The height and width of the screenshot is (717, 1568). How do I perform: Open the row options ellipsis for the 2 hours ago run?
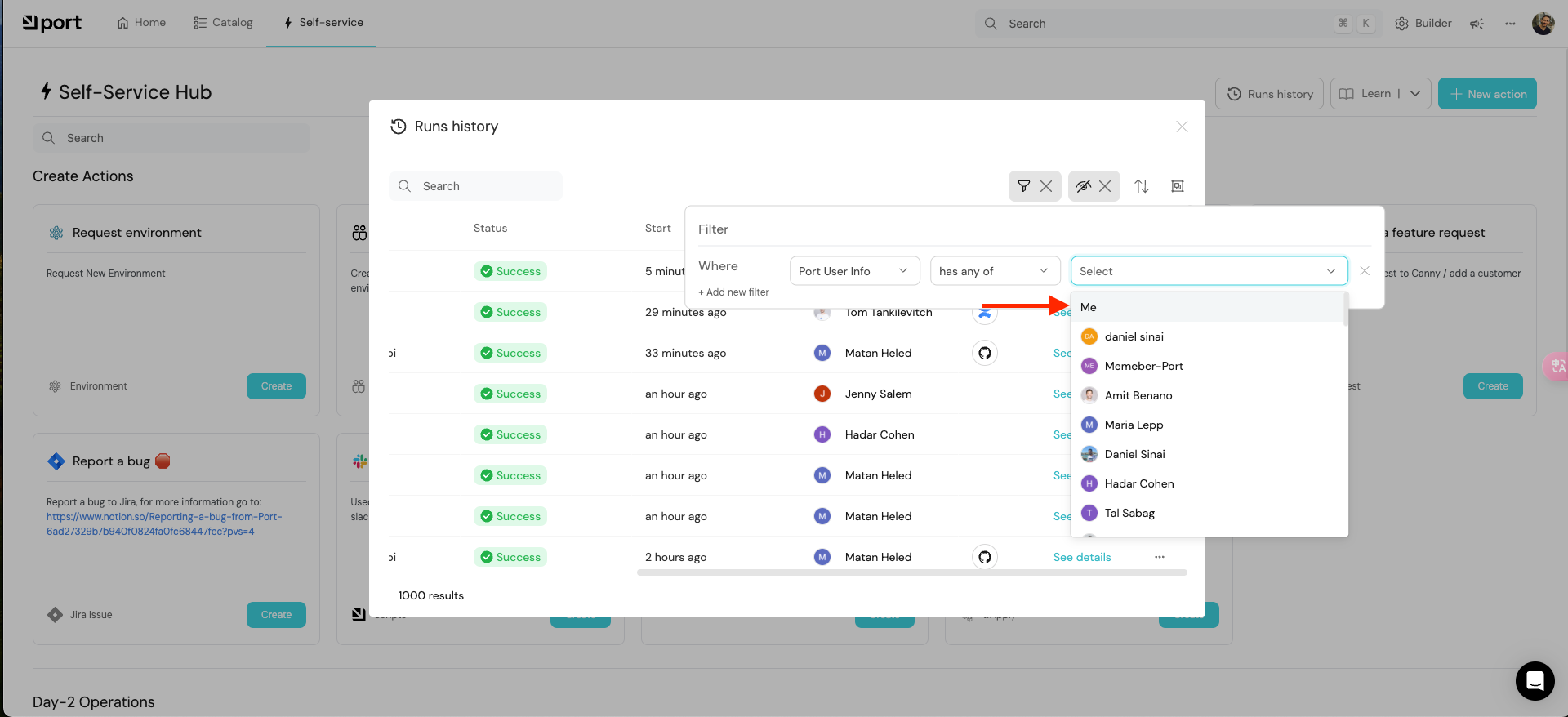coord(1159,557)
